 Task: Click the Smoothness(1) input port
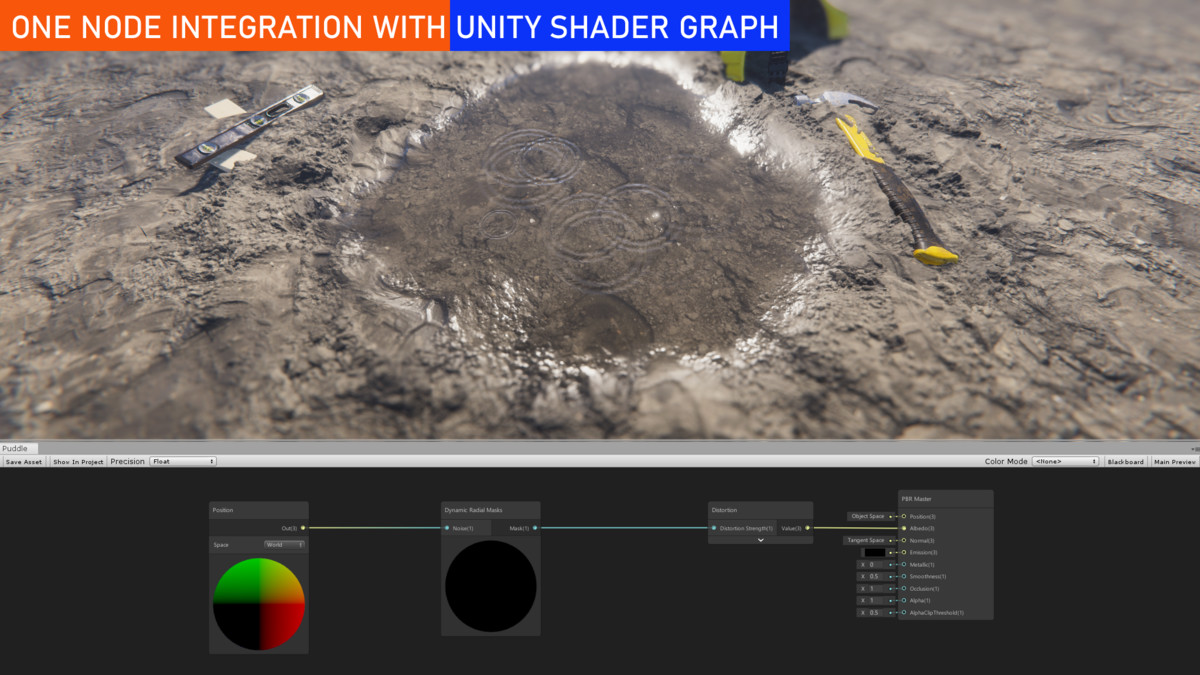tap(903, 576)
